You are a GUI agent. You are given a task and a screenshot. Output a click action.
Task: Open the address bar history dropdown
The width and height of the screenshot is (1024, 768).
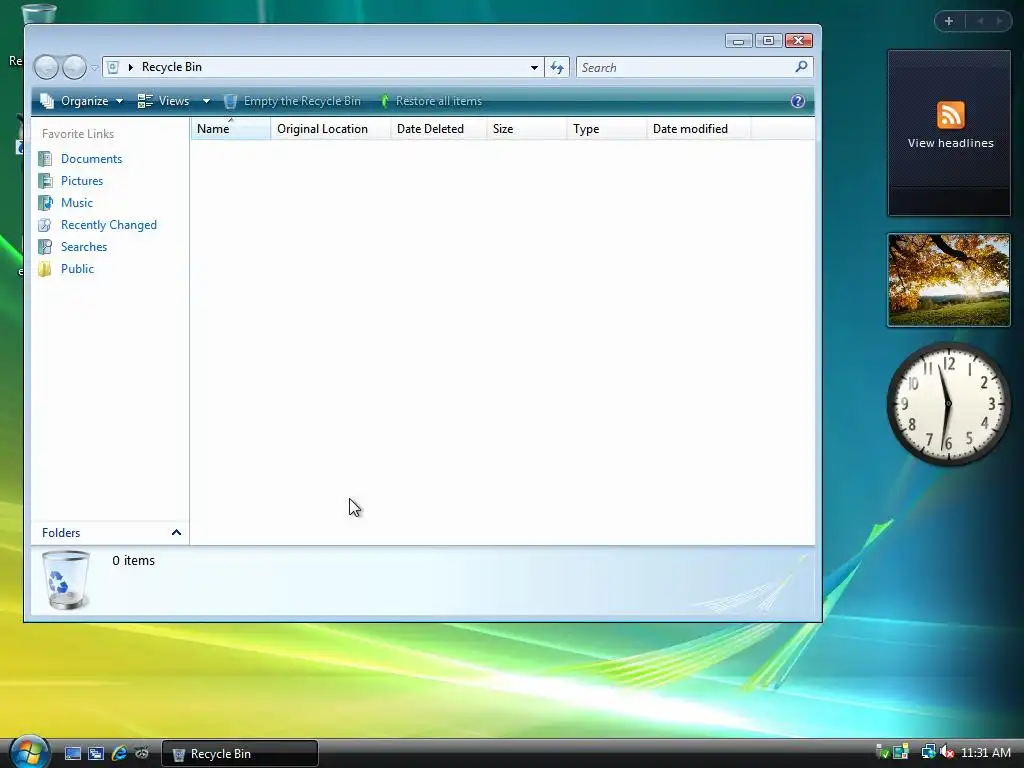click(534, 67)
